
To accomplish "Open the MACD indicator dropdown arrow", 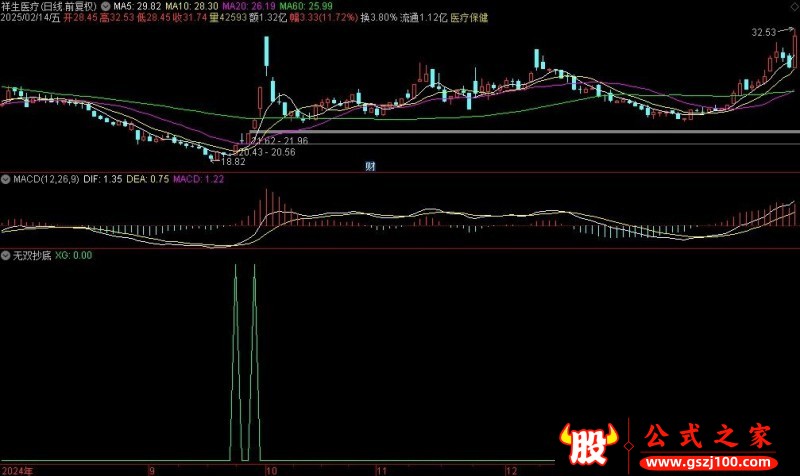I will pyautogui.click(x=6, y=179).
